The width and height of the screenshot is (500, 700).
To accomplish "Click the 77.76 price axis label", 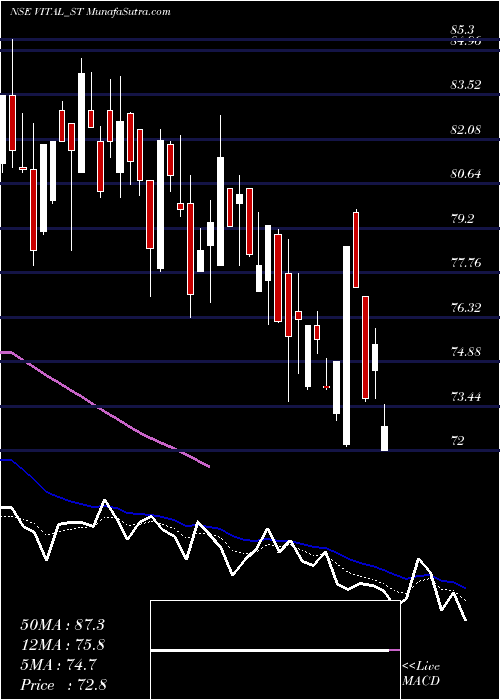I will click(x=466, y=262).
